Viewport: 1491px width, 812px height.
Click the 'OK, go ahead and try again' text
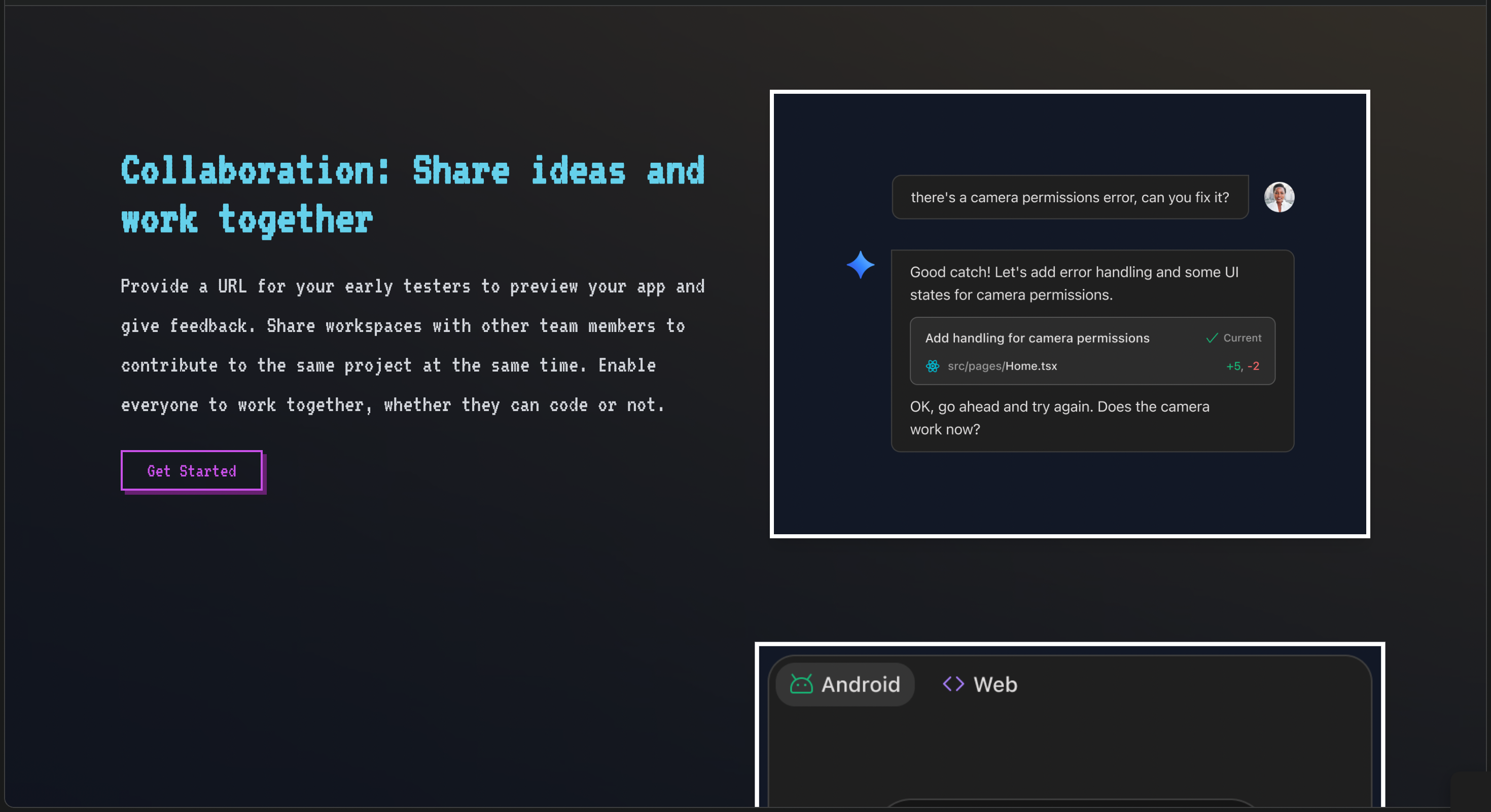(x=1059, y=418)
